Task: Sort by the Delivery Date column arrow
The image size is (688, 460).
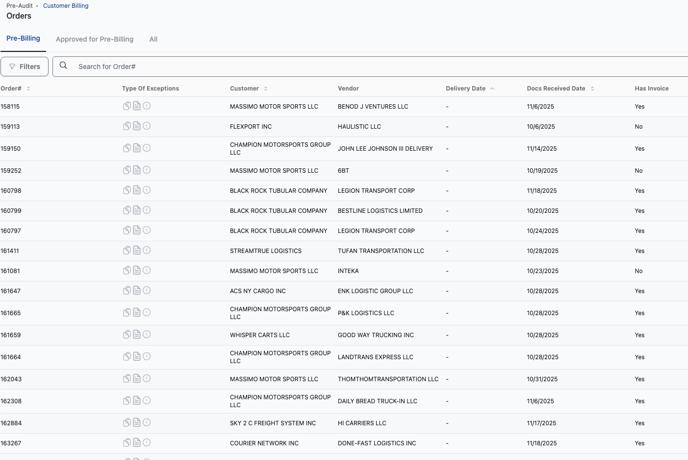Action: pos(492,89)
